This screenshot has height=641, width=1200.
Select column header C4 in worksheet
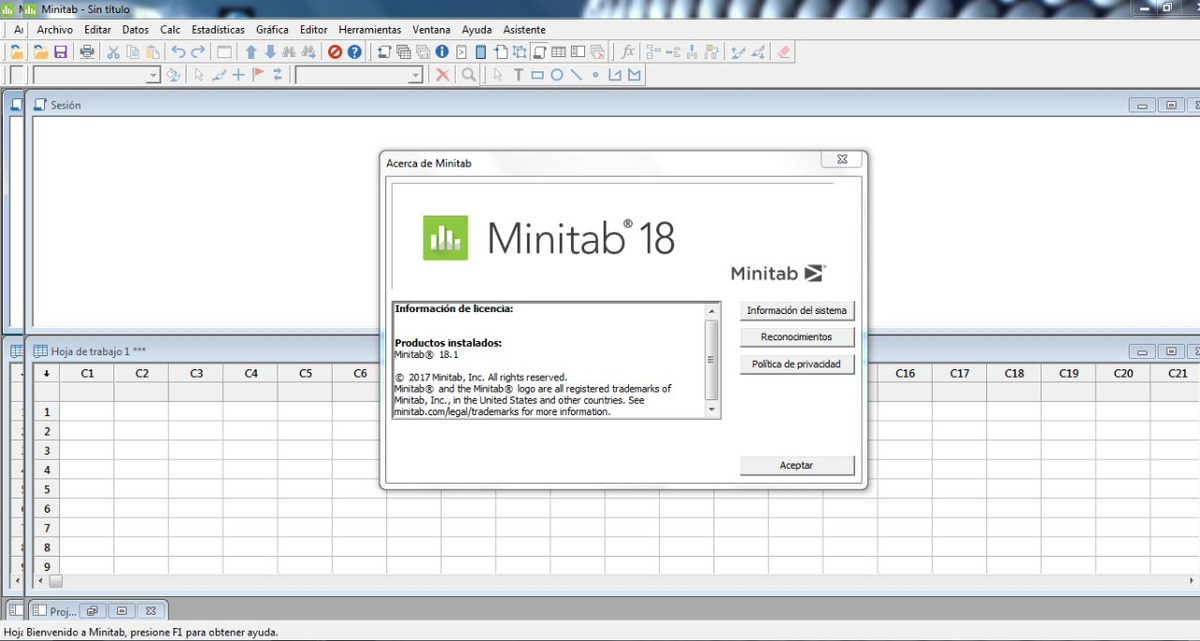pyautogui.click(x=251, y=373)
